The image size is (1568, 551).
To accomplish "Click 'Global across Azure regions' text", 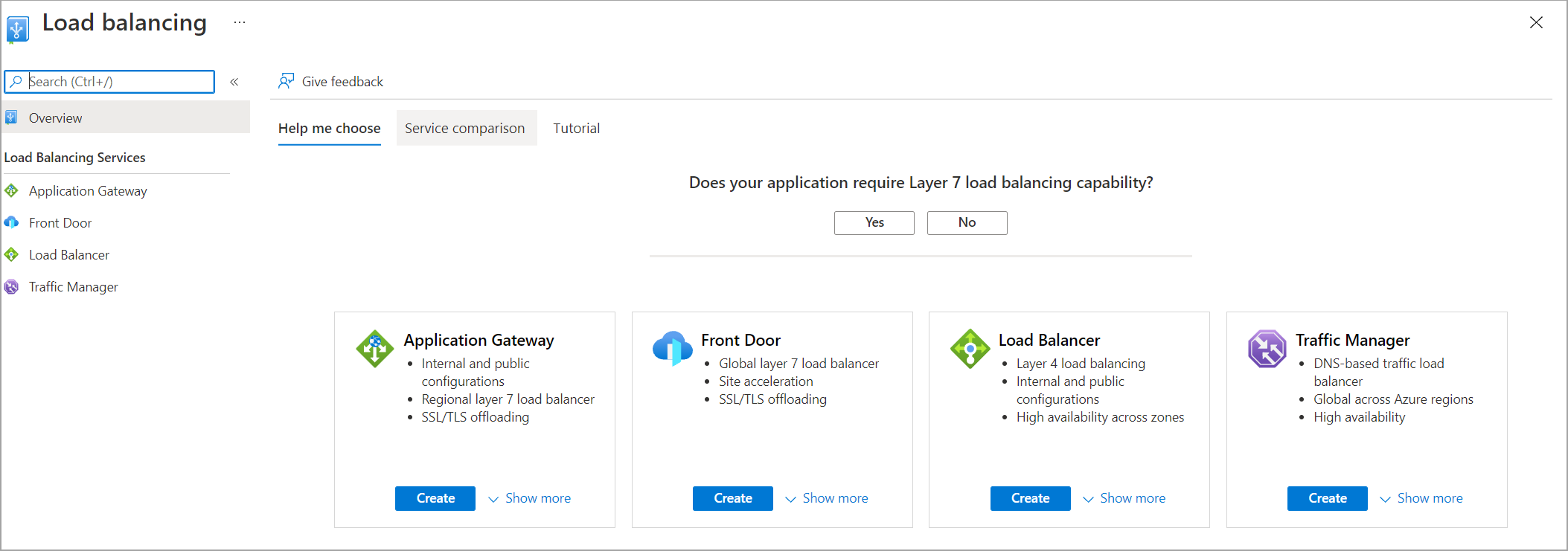I will pos(1393,399).
